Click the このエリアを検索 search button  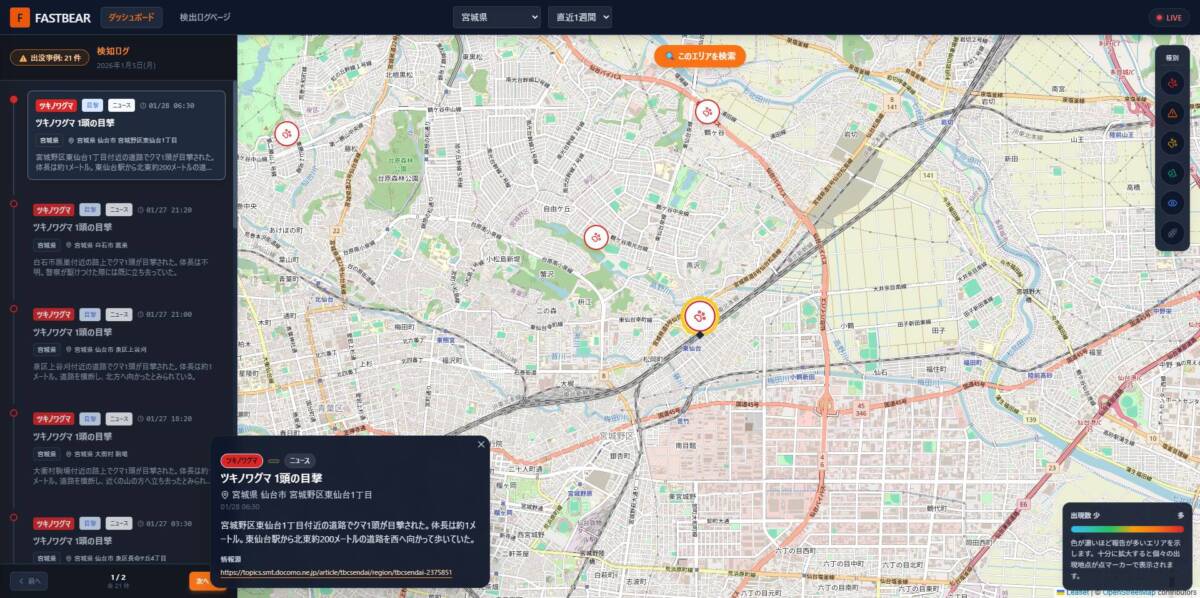(698, 56)
